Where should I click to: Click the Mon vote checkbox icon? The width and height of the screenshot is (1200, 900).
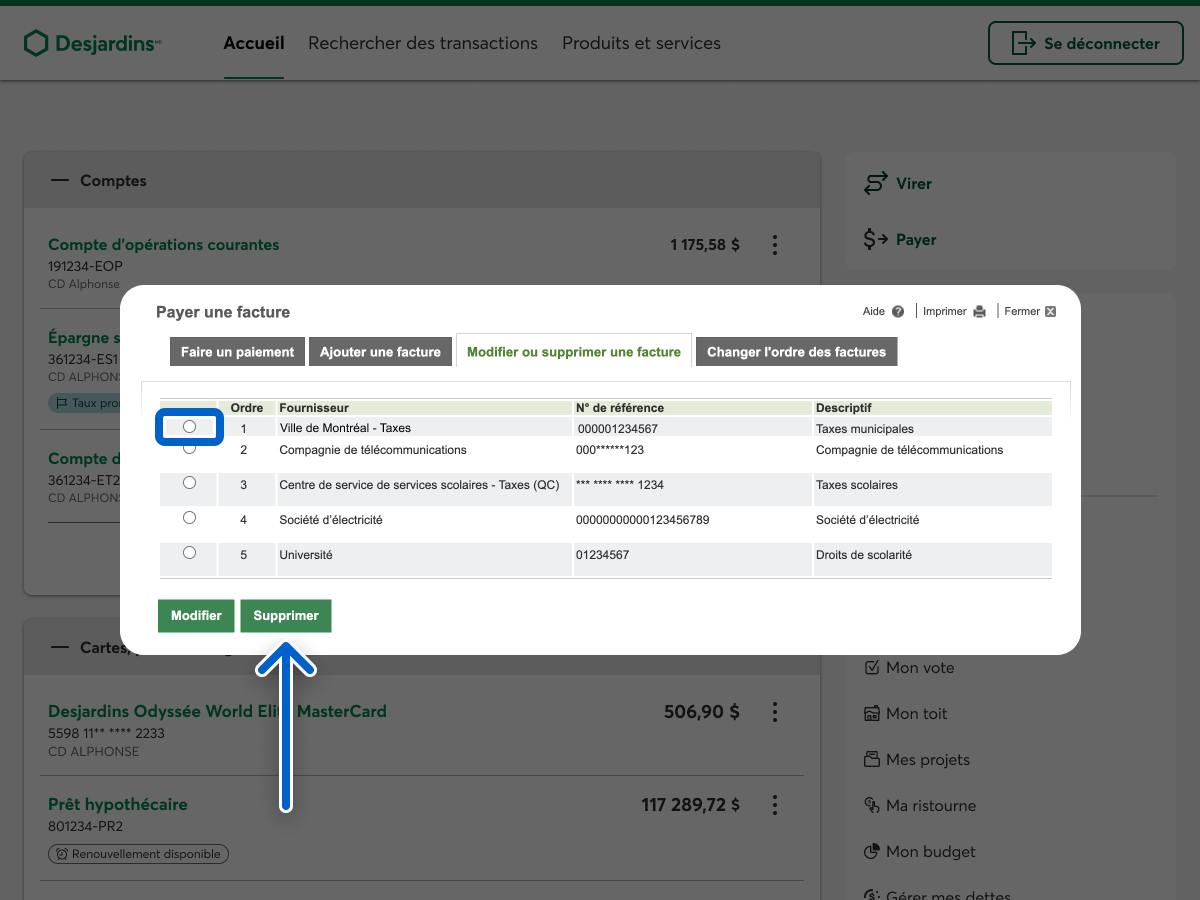[x=871, y=667]
